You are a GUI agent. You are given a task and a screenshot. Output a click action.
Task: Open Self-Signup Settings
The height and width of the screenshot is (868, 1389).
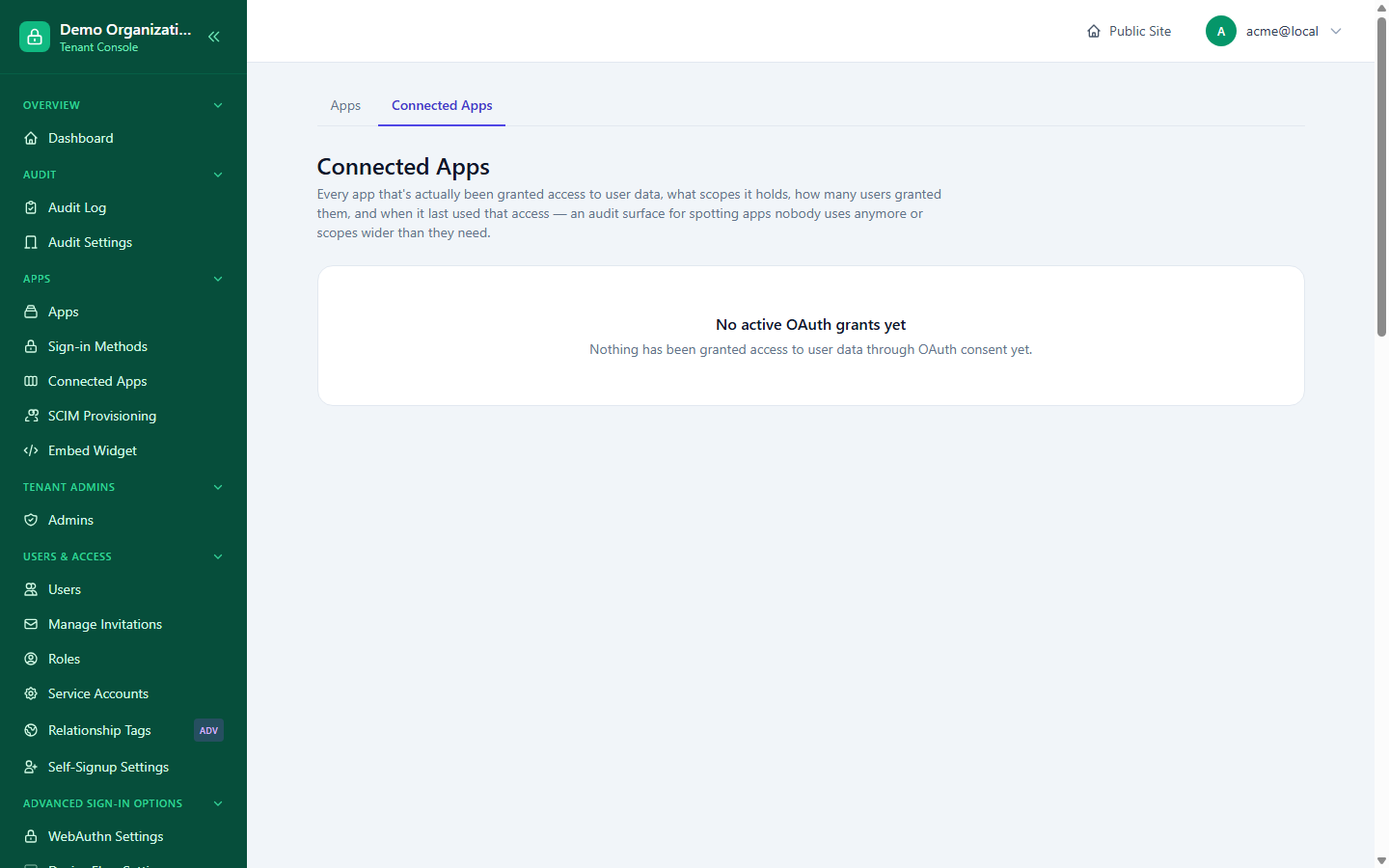(x=123, y=767)
